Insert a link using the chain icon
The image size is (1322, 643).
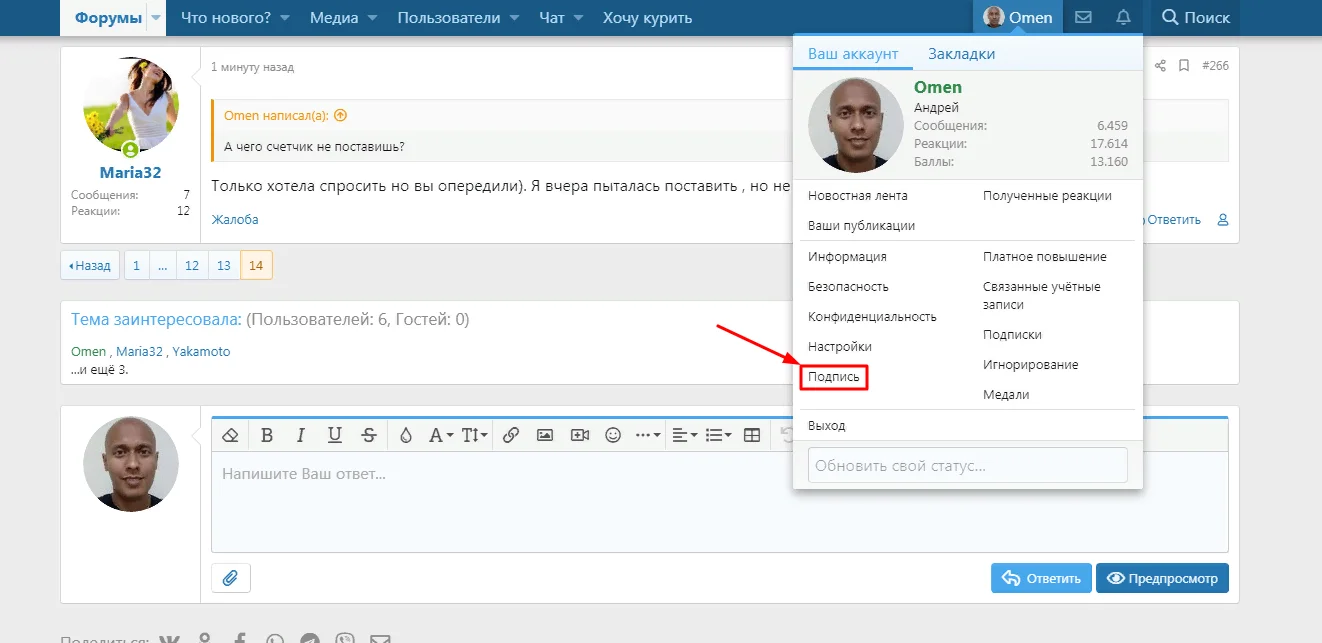(x=510, y=435)
